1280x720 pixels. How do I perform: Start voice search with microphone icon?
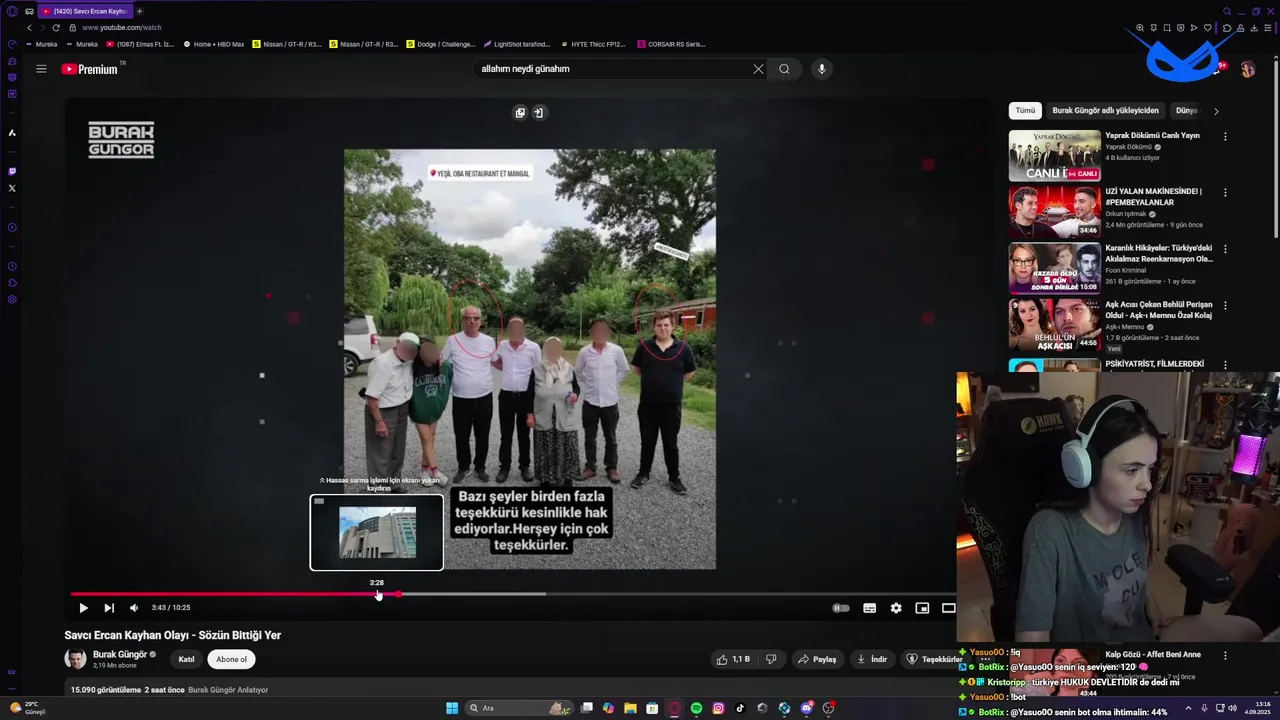[822, 69]
